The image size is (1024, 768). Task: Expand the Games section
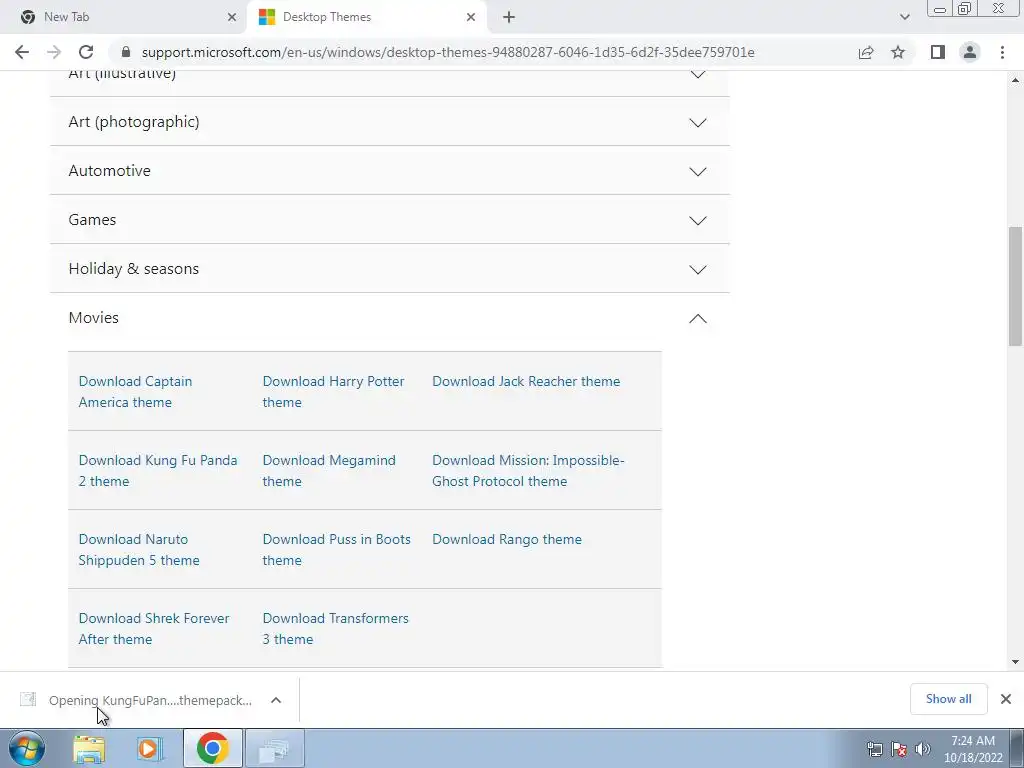tap(389, 219)
